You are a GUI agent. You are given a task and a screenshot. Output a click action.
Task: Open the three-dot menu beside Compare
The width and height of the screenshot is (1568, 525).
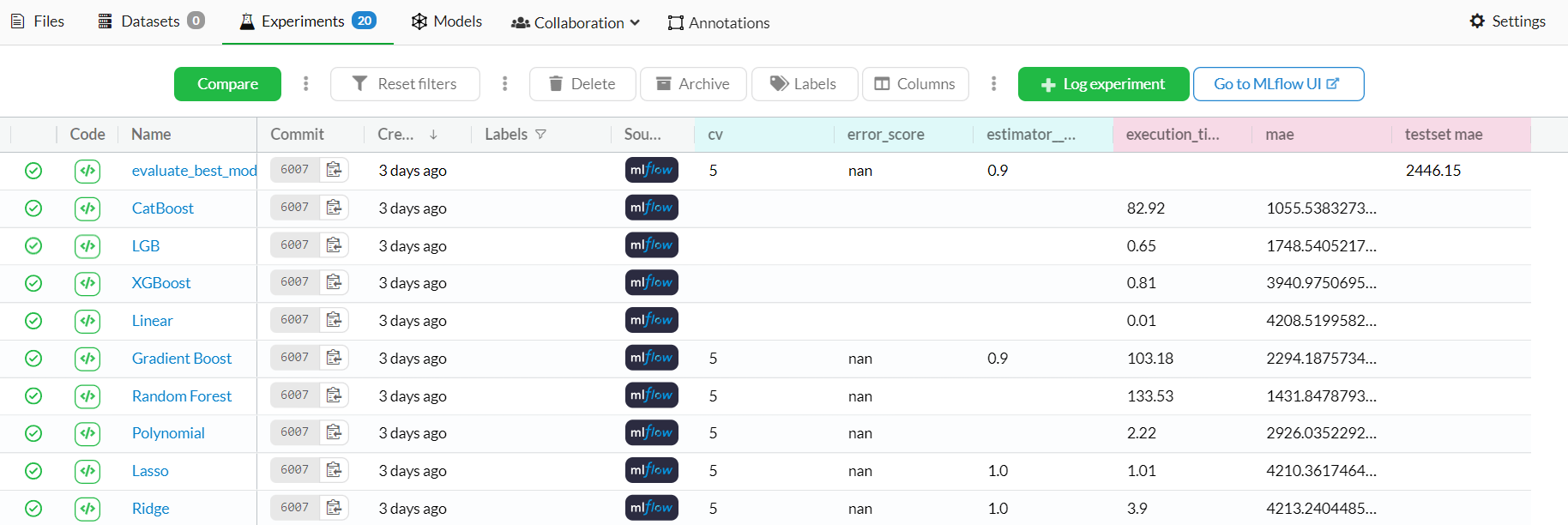pos(305,84)
